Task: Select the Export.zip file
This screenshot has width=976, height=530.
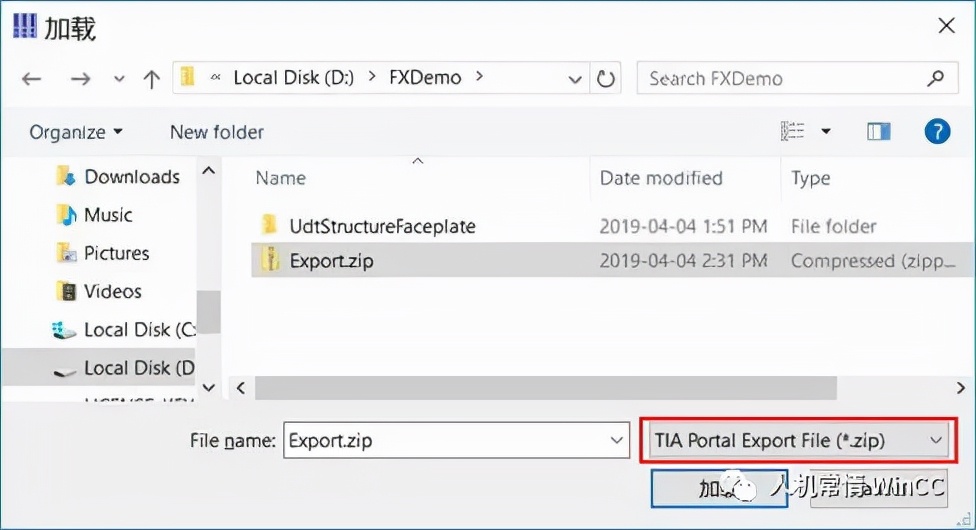Action: (331, 260)
